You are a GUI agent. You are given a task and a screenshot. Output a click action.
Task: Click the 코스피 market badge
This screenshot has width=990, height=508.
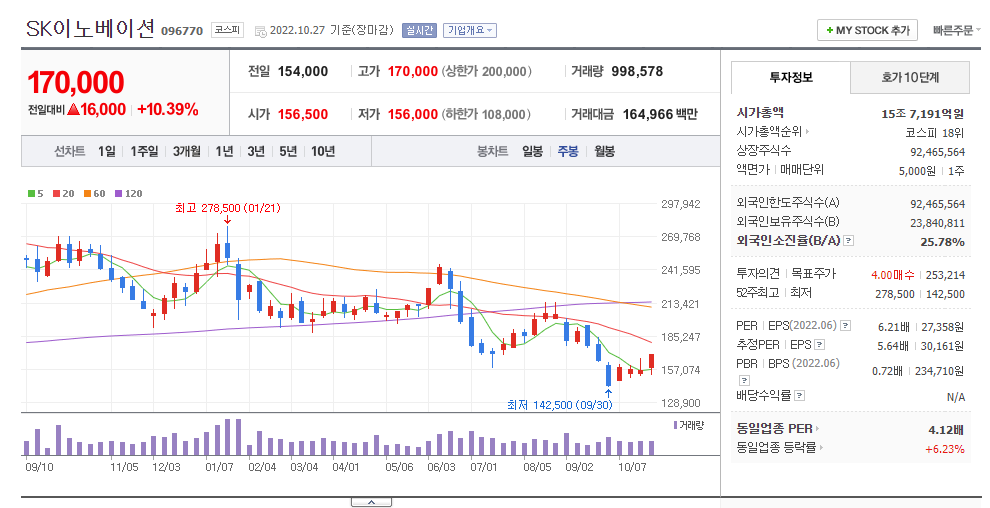pyautogui.click(x=227, y=30)
